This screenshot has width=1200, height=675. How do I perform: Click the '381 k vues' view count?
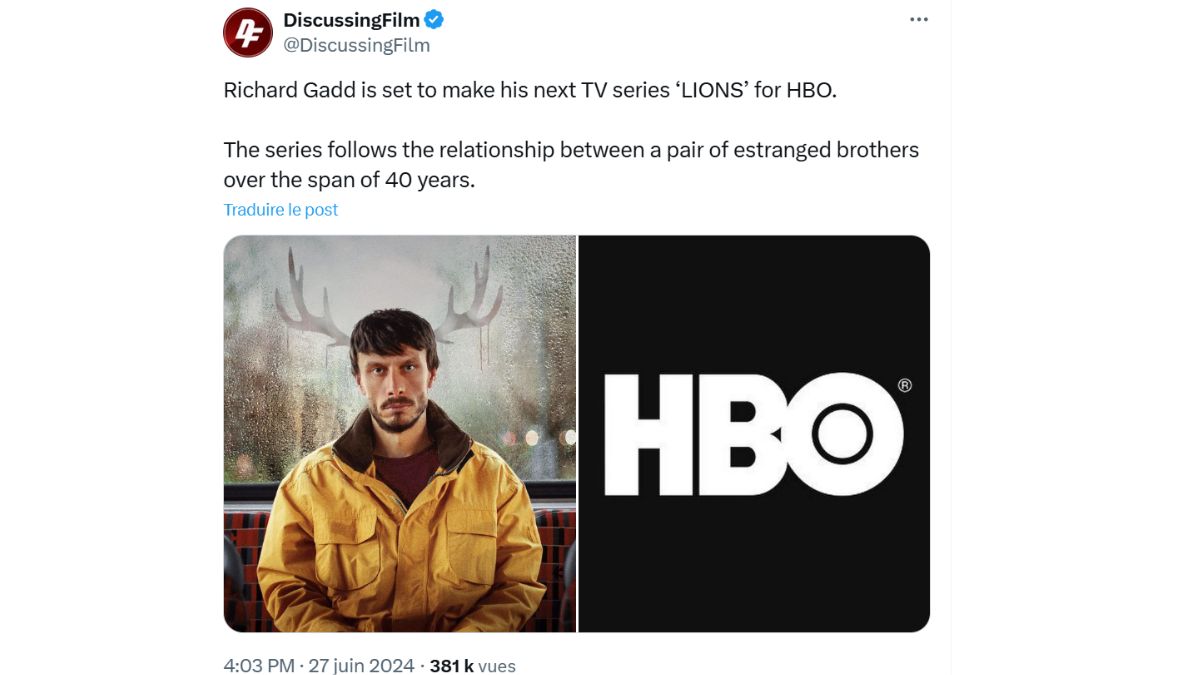coord(472,665)
